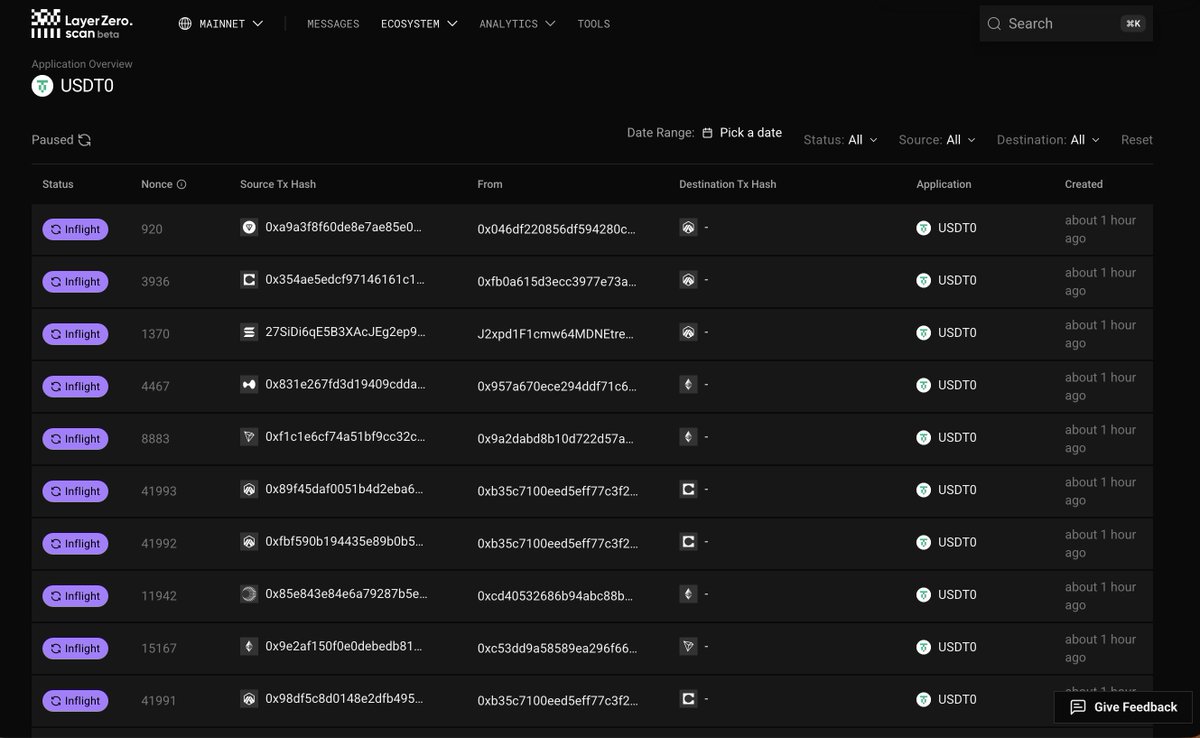Click the chat icon in Give Feedback
The height and width of the screenshot is (738, 1200).
(x=1078, y=707)
